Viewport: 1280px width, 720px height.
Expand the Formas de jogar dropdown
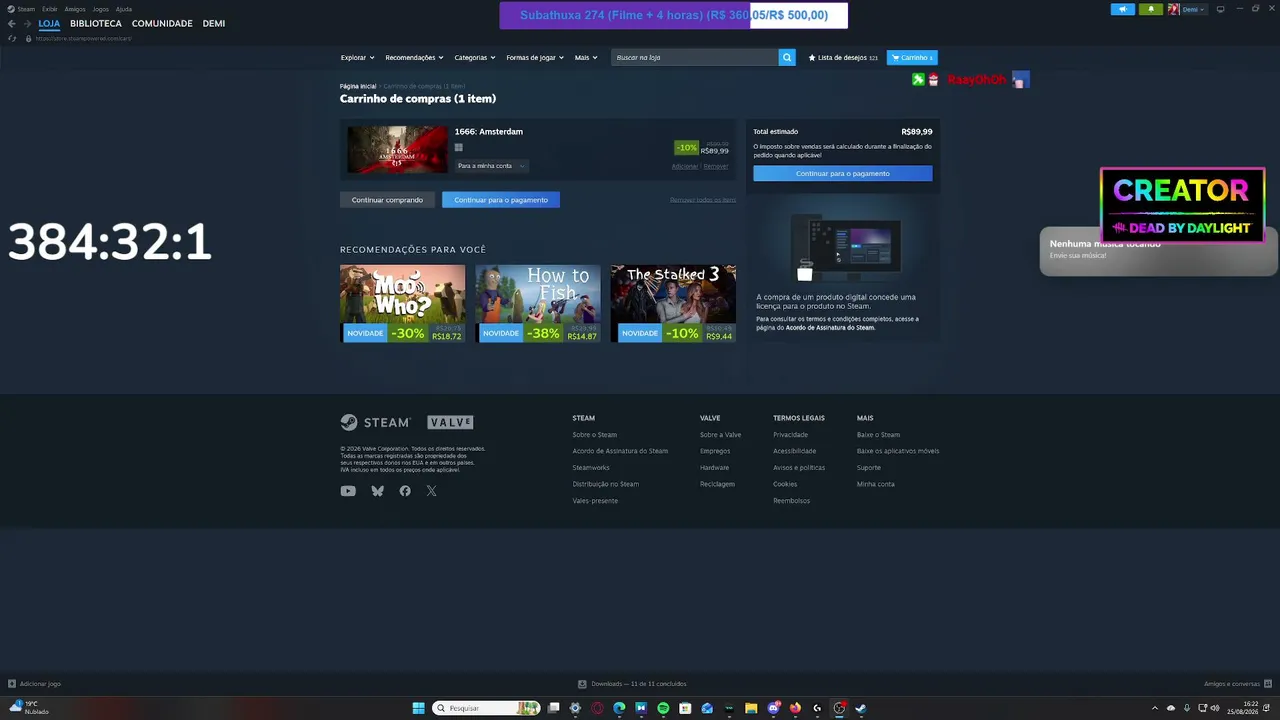535,57
